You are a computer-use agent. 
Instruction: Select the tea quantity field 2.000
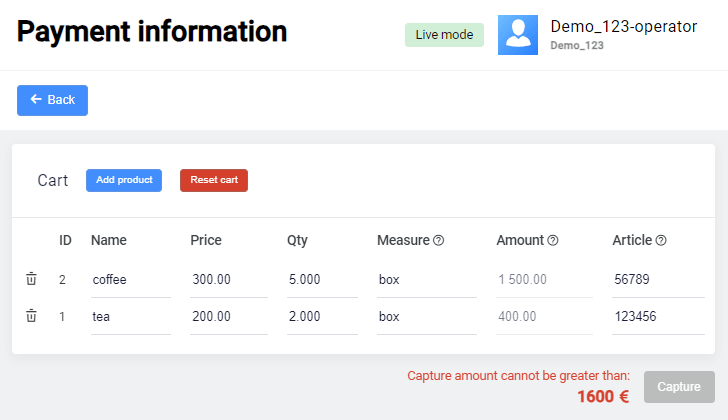(x=321, y=317)
